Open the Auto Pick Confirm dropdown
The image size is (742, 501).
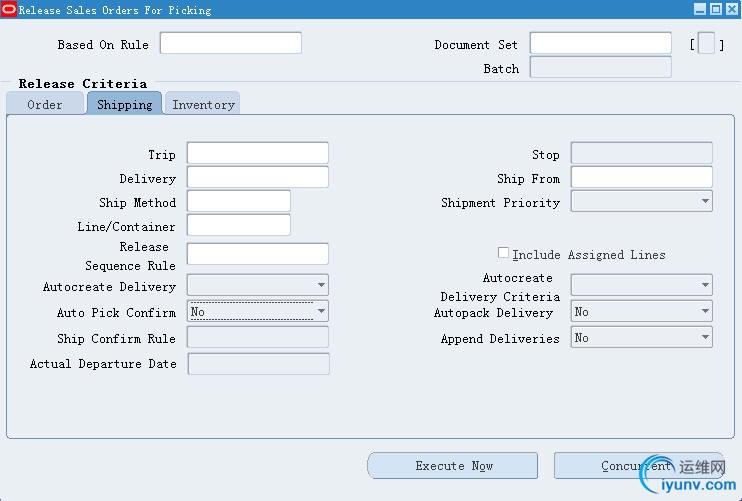point(258,311)
